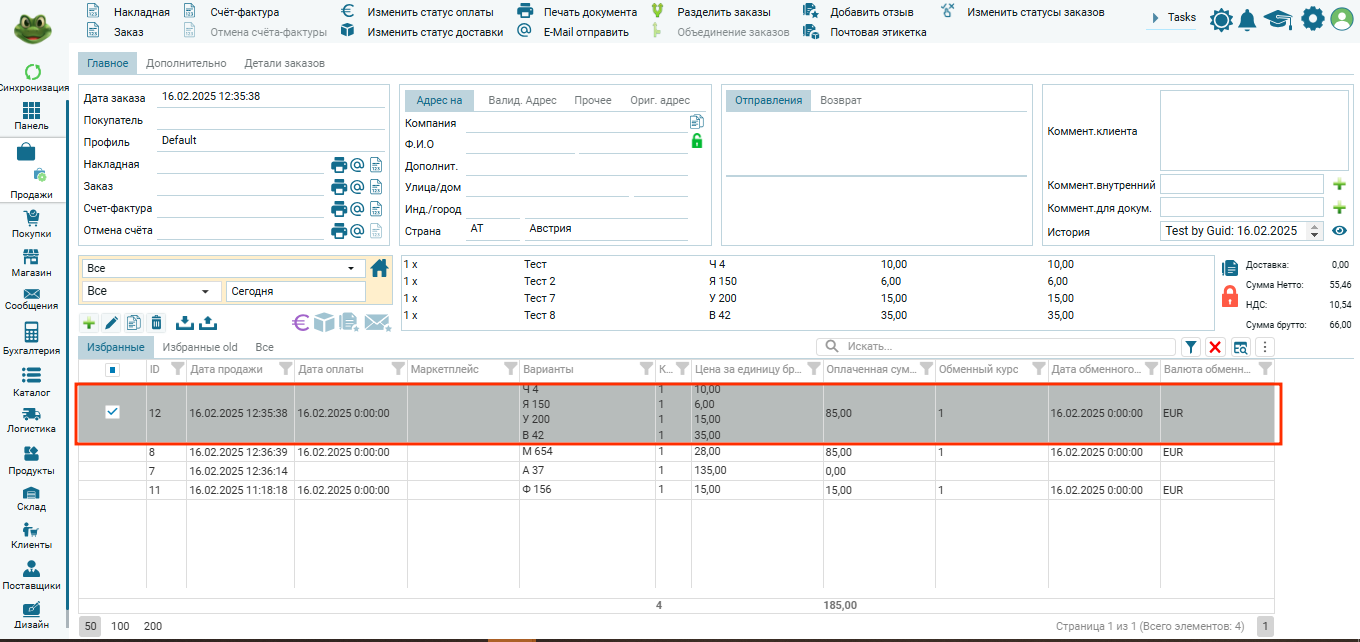Click the green plus add-order icon
1360x642 pixels.
(x=89, y=323)
